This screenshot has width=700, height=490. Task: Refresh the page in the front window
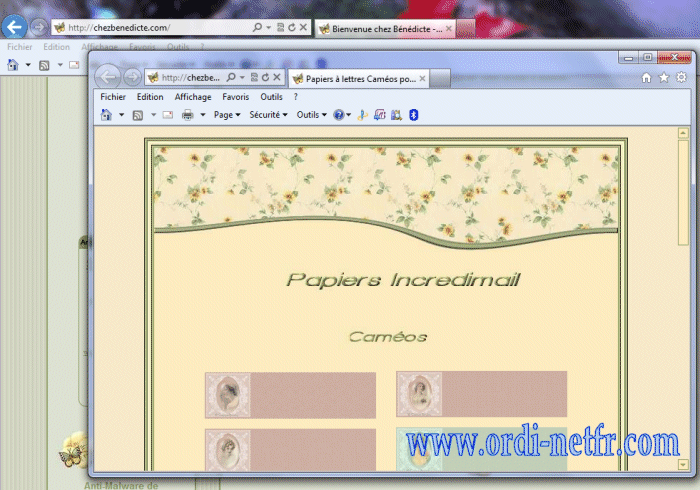pos(265,77)
